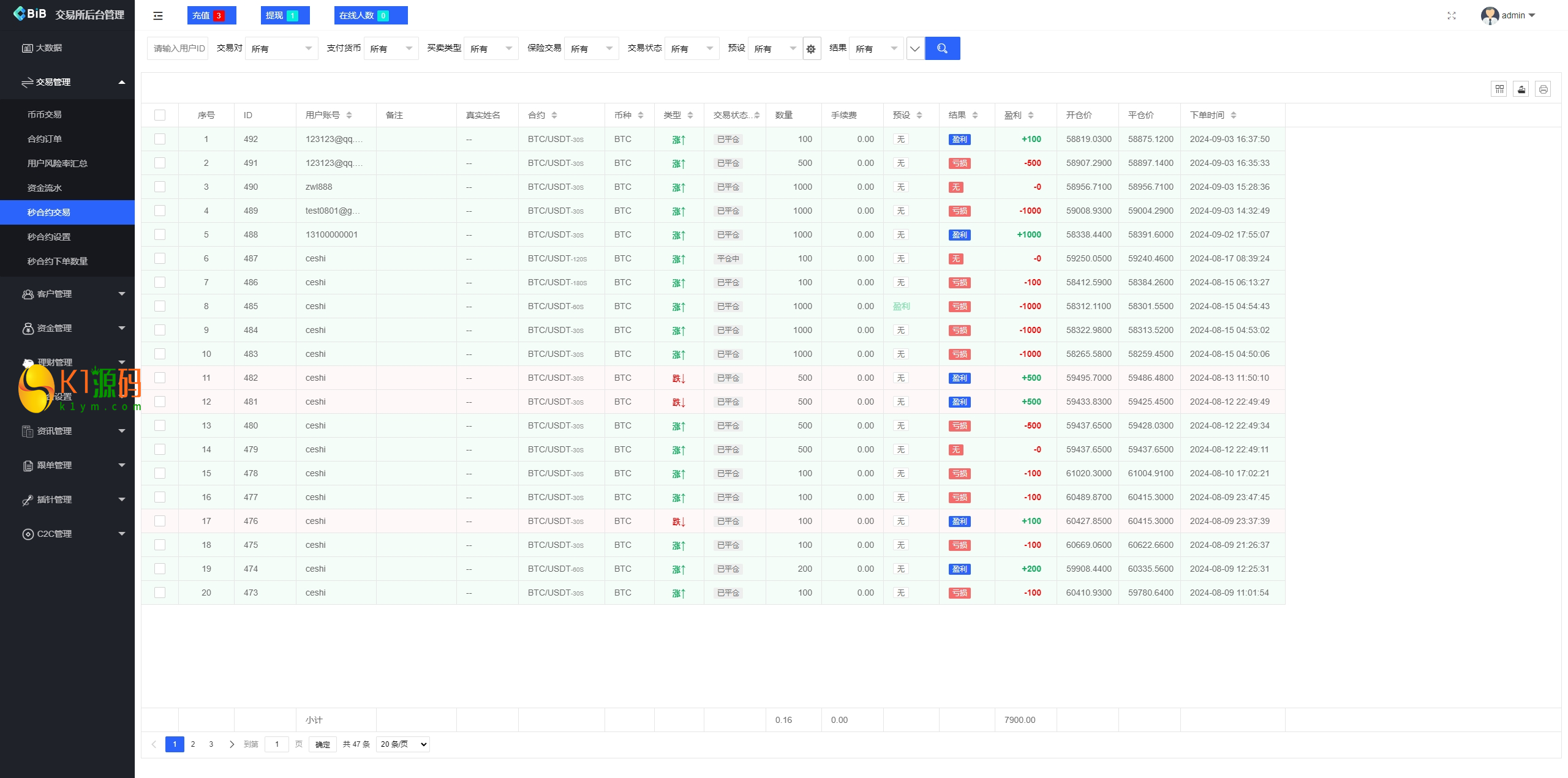
Task: Click the print table icon
Action: click(1543, 89)
